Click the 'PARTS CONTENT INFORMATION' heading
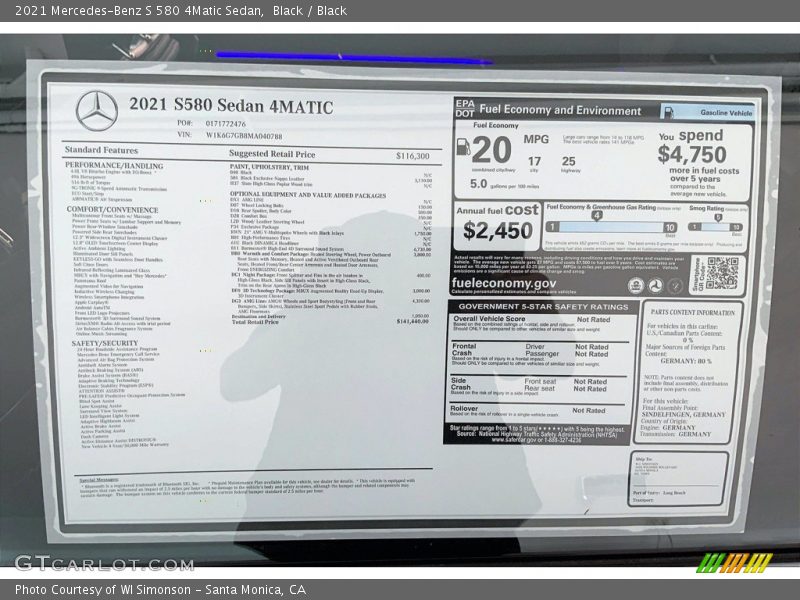Screen dimensions: 800x600 click(693, 312)
